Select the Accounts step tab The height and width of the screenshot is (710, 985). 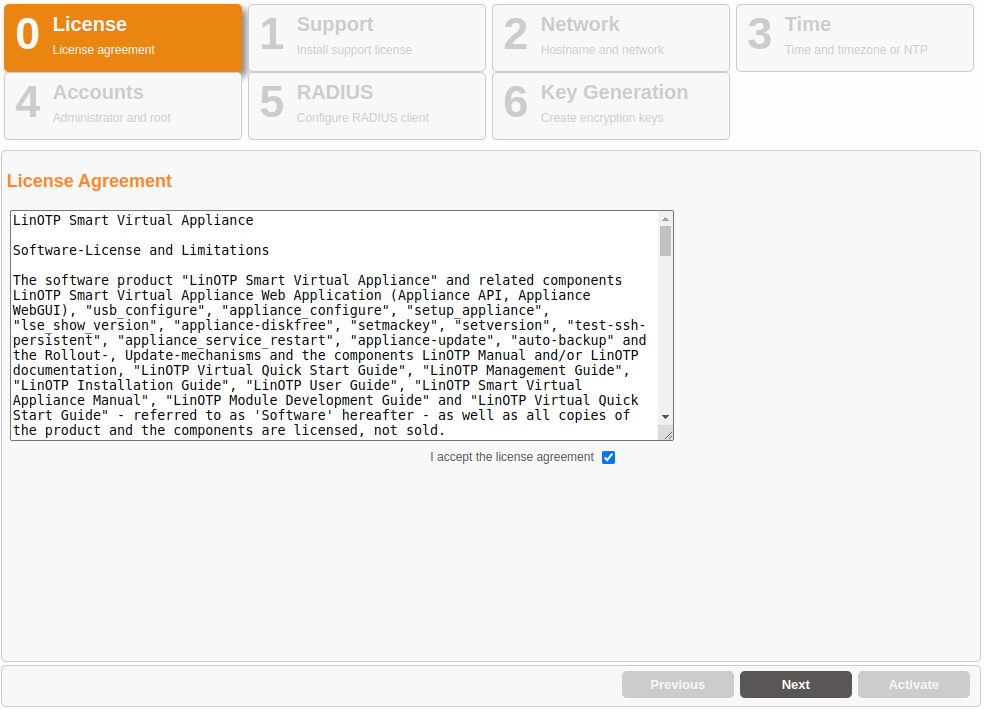122,105
